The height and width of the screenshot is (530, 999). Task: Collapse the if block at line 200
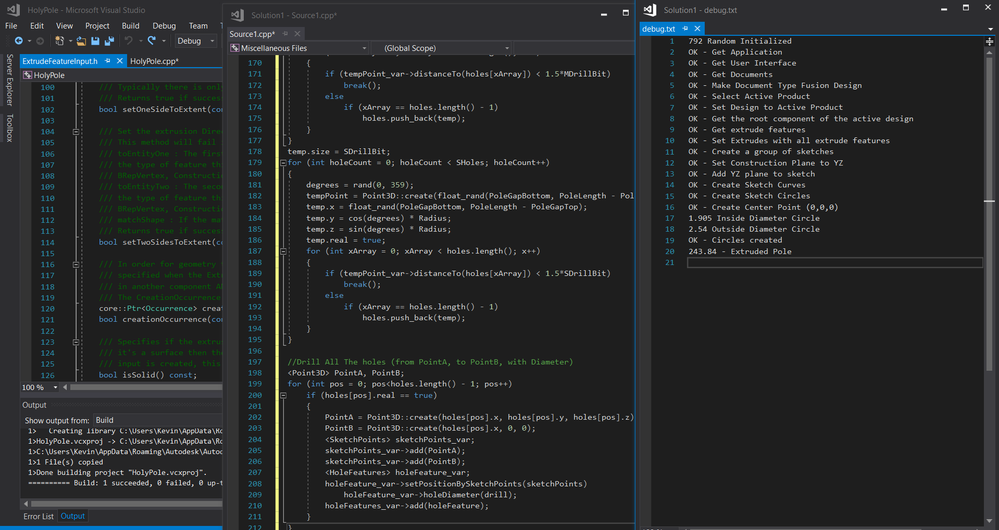coord(283,396)
